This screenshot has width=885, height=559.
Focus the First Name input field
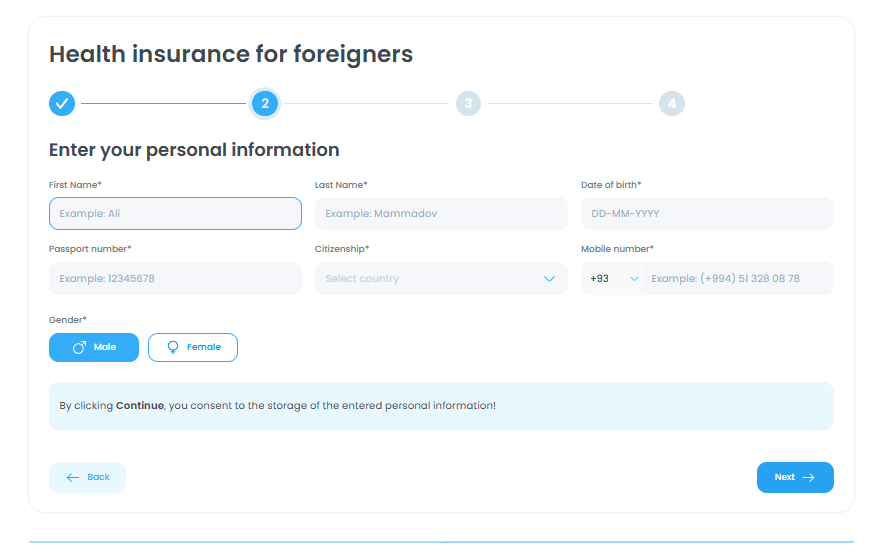[175, 213]
